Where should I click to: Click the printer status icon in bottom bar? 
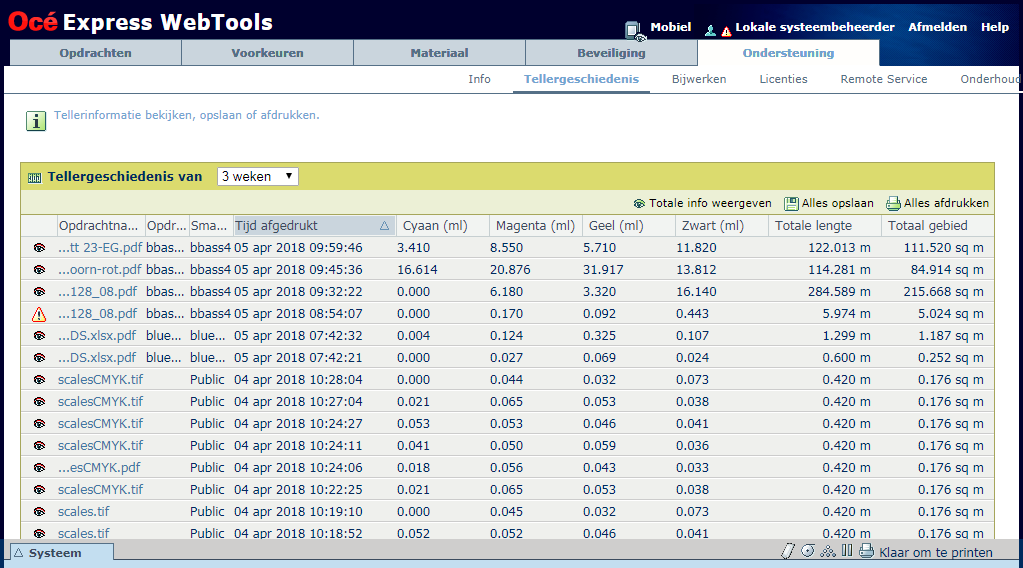point(866,552)
